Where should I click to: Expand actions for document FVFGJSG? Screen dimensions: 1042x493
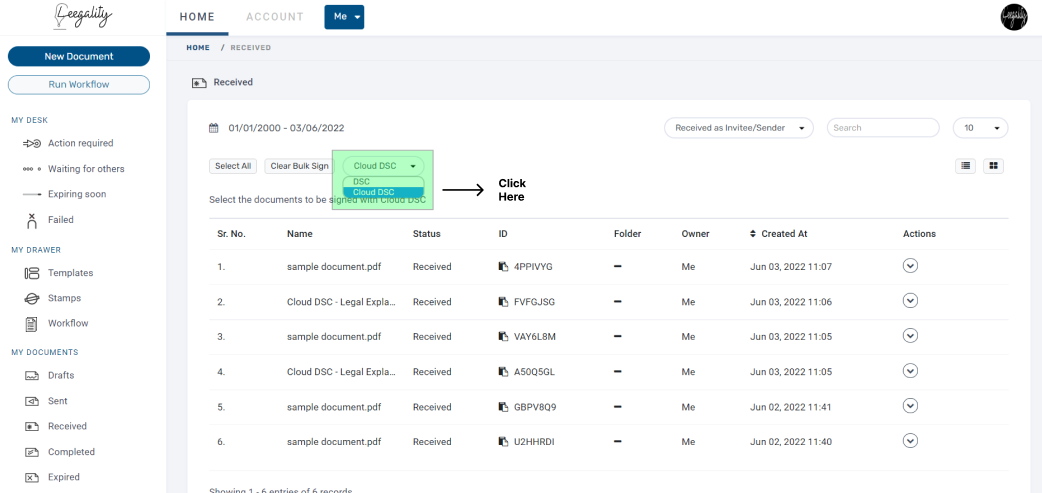(910, 301)
